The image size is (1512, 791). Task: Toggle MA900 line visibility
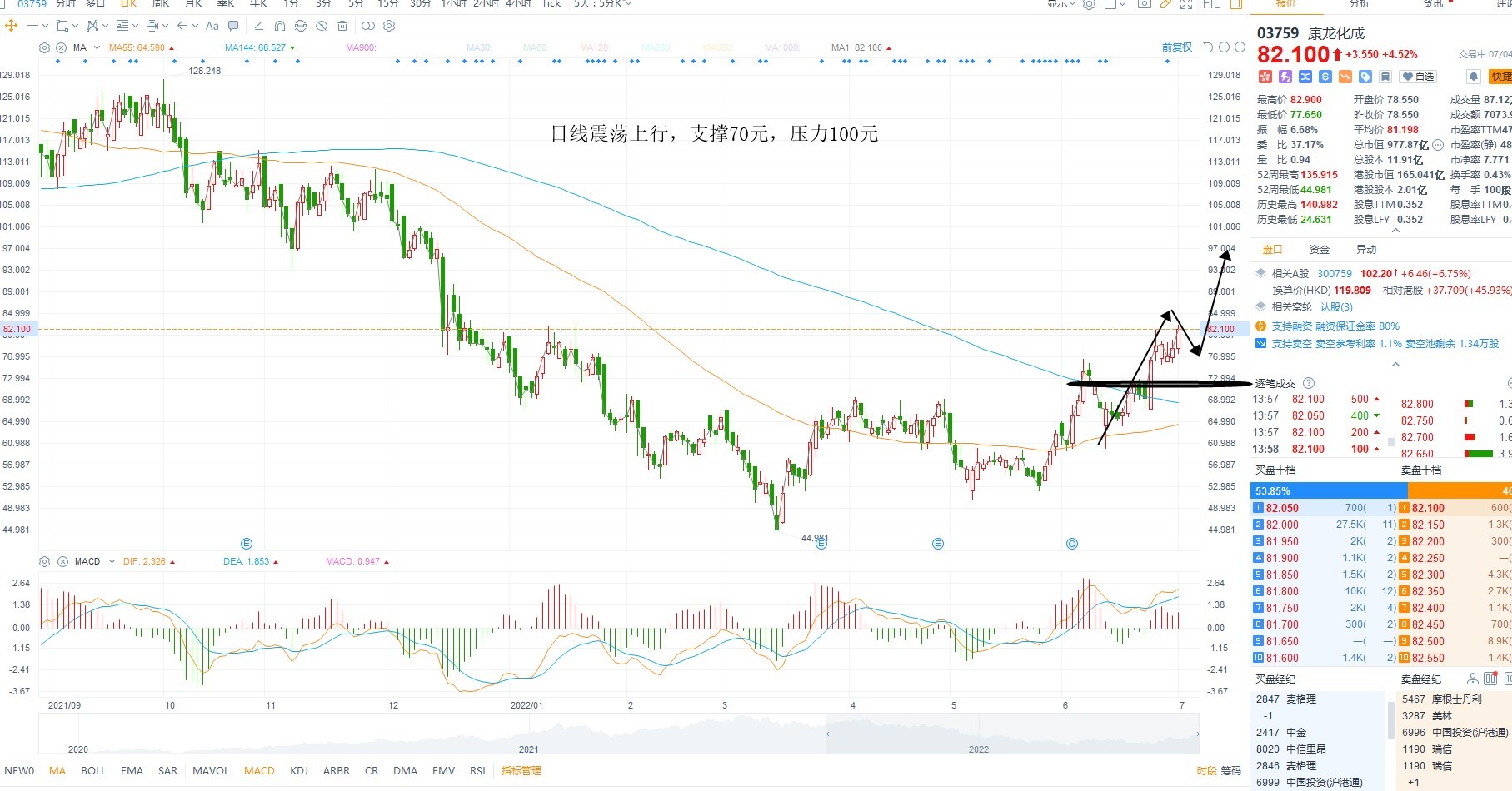(x=361, y=47)
